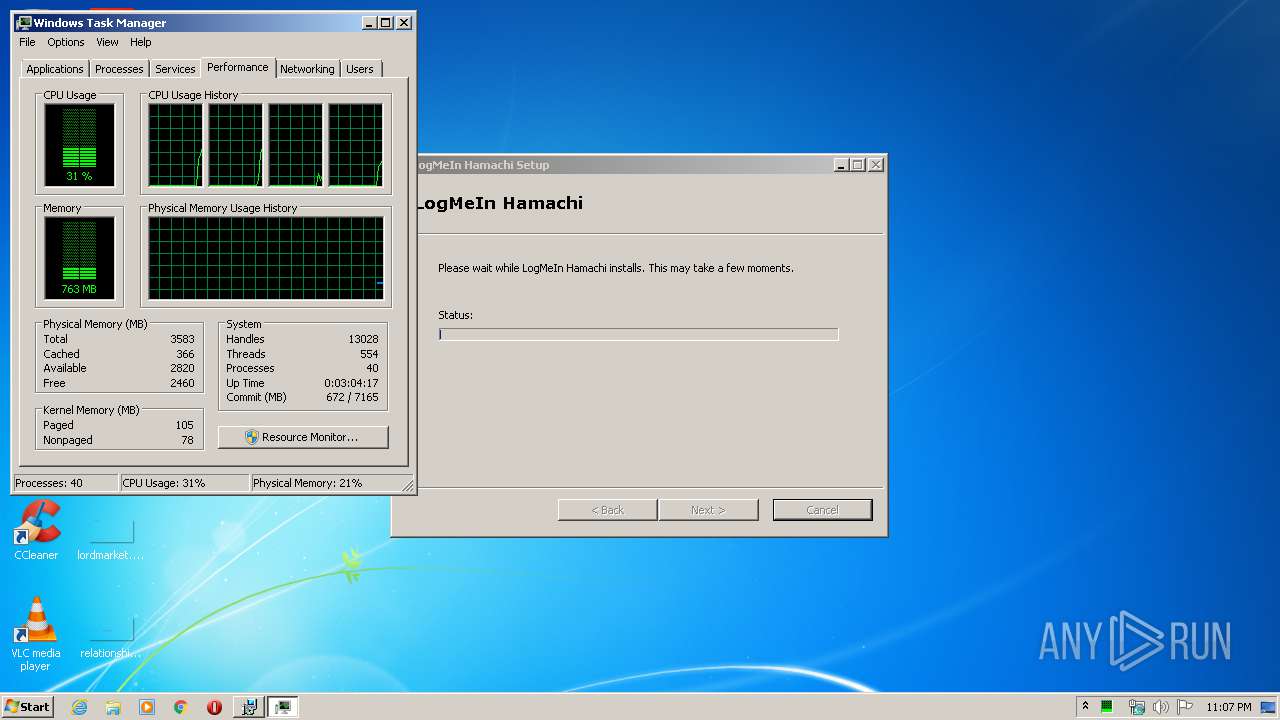Open Action Center flag tray icon
Screen dimensions: 1280x720
click(x=1185, y=707)
